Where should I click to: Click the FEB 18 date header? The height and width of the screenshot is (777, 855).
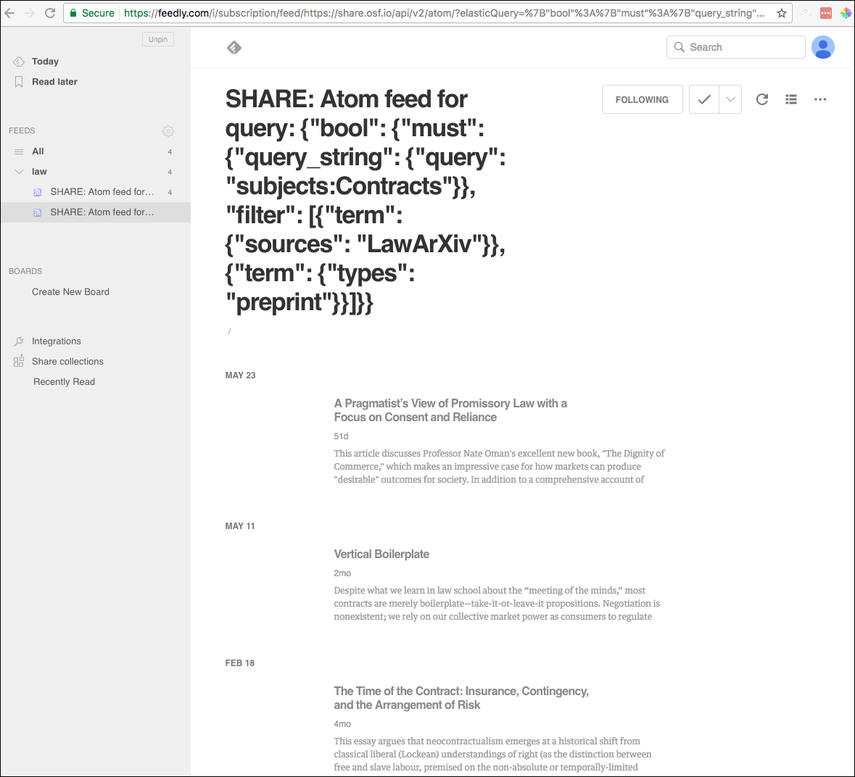tap(240, 663)
